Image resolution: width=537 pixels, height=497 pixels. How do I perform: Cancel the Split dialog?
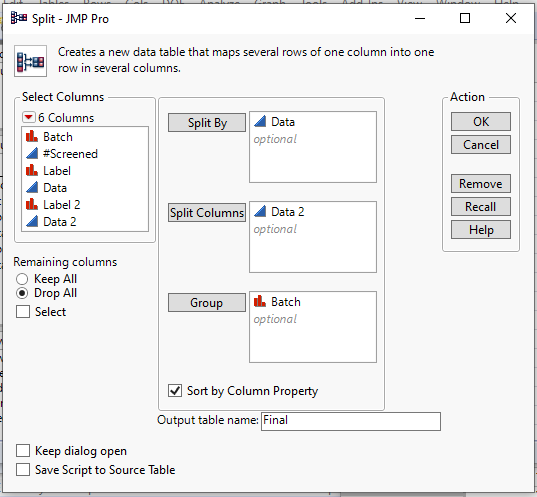click(481, 145)
